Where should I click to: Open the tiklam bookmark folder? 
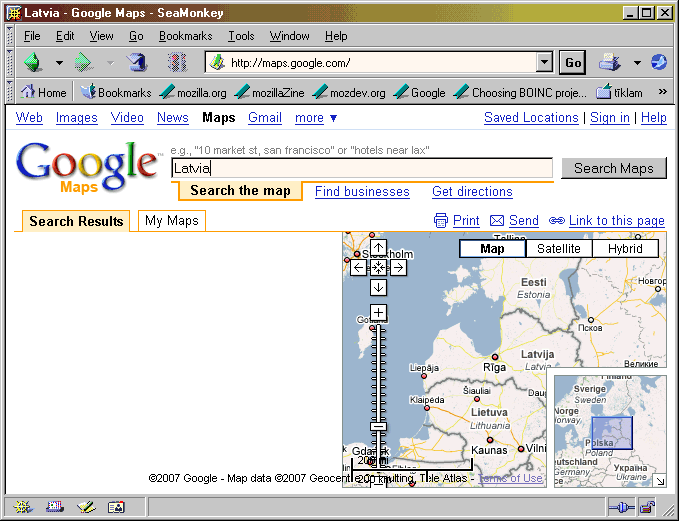pyautogui.click(x=619, y=92)
